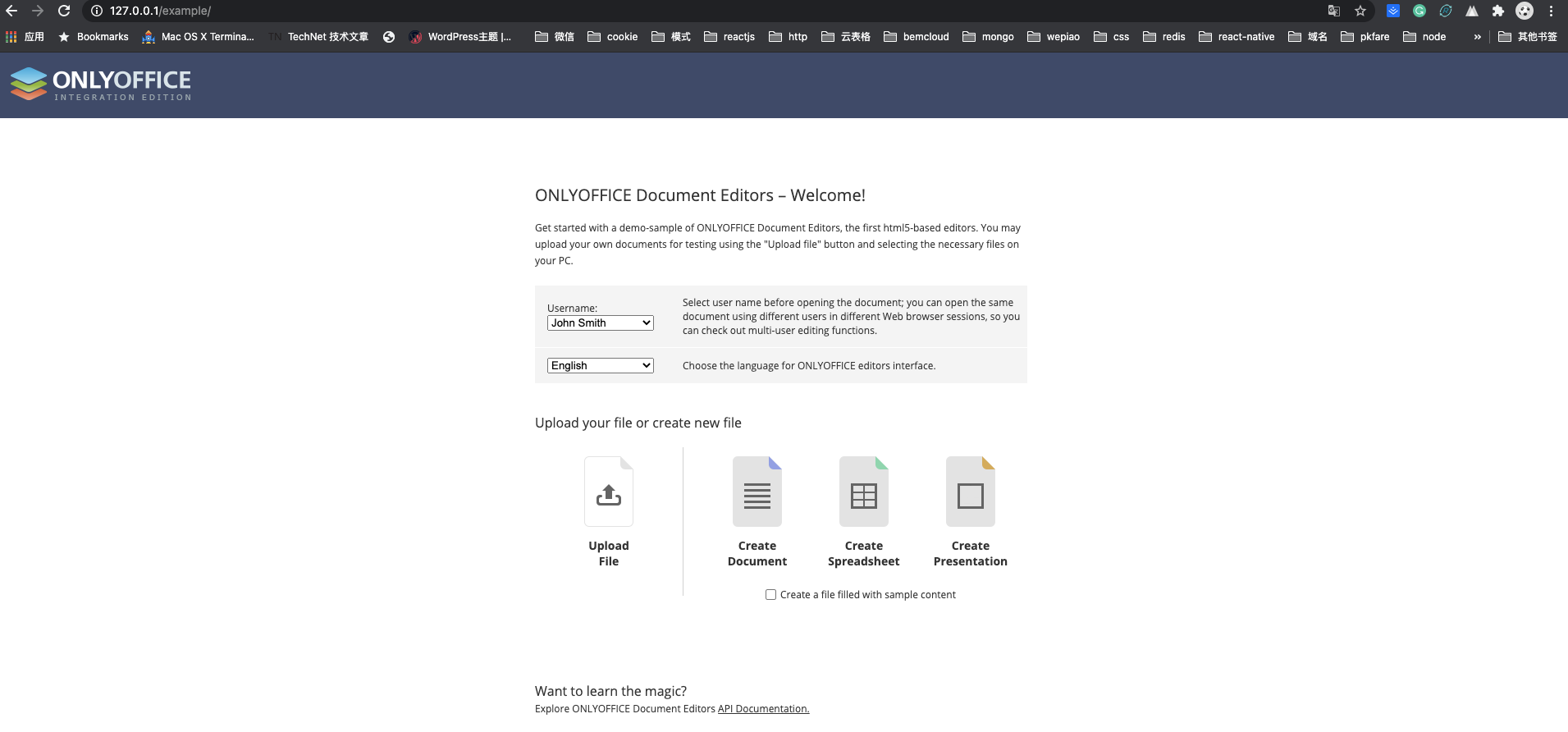The height and width of the screenshot is (732, 1568).
Task: Click the 'Create a file filled with sample content' label
Action: (868, 595)
